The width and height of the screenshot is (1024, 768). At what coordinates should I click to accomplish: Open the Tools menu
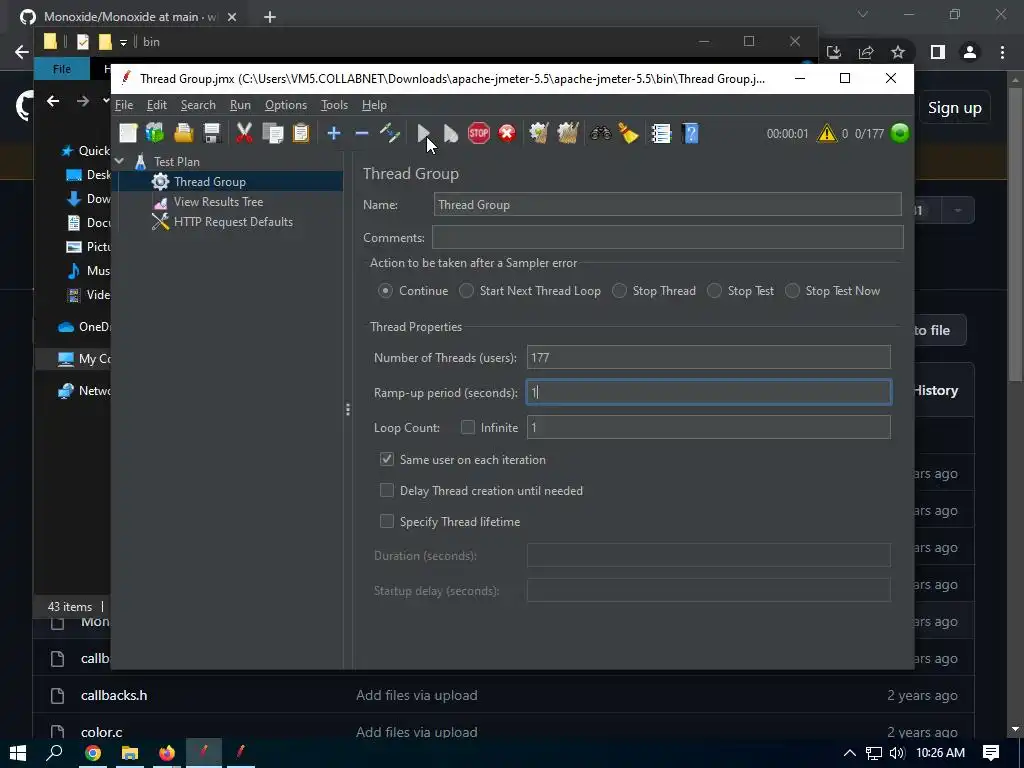pyautogui.click(x=334, y=104)
